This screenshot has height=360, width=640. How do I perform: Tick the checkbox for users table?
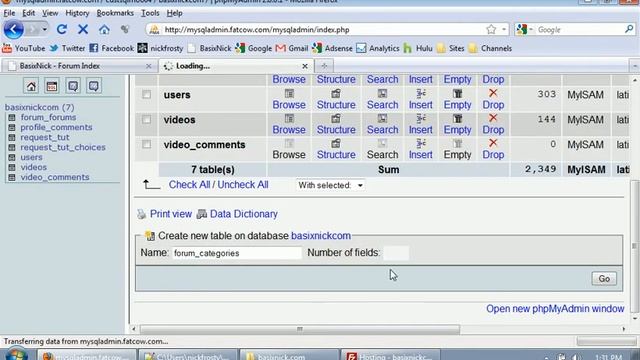pos(147,95)
